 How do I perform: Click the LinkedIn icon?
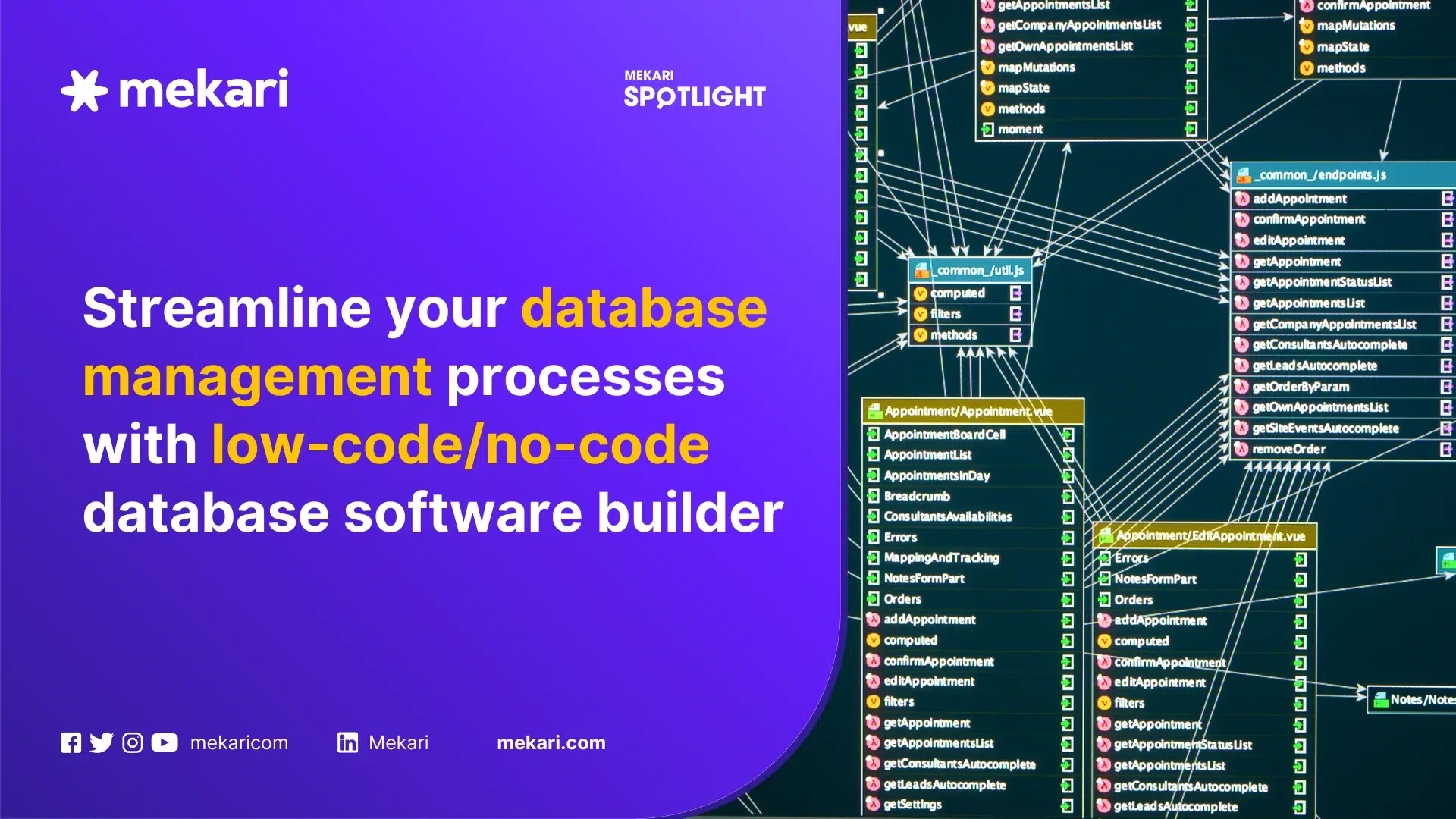click(x=348, y=743)
